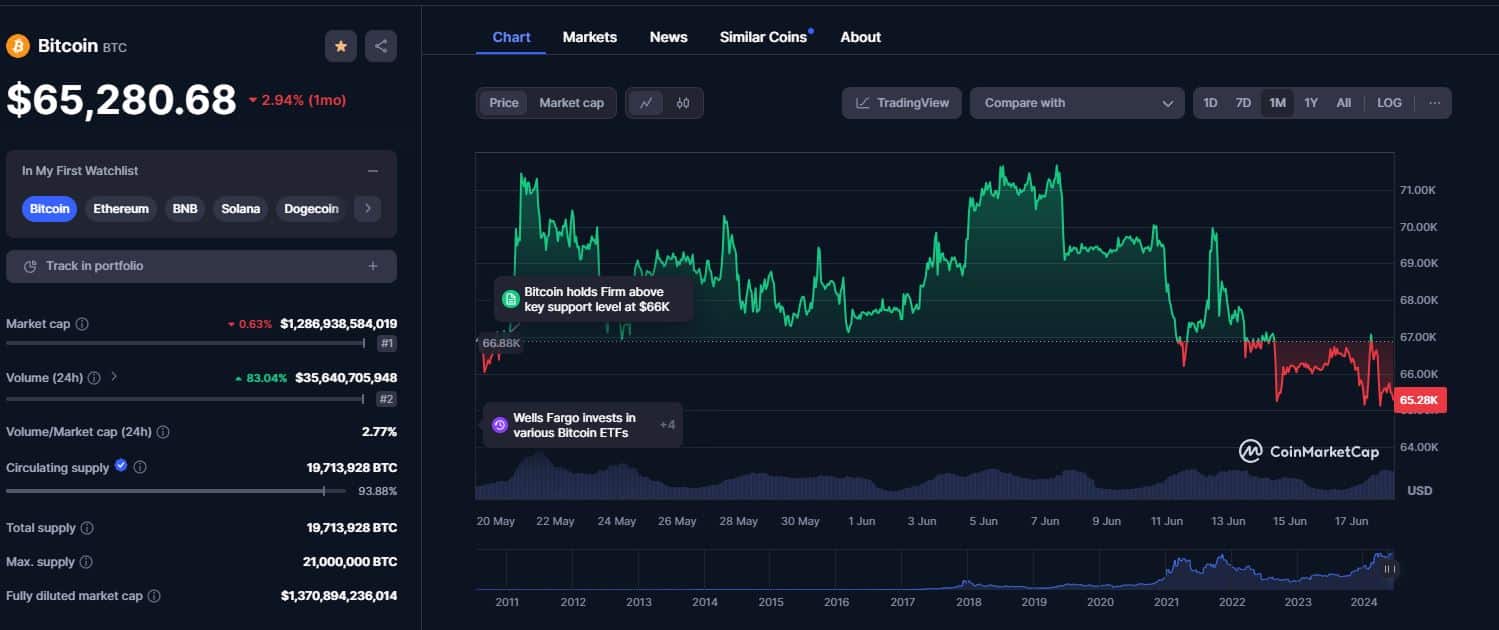The width and height of the screenshot is (1499, 630).
Task: Set chart range to 1D
Action: click(1210, 103)
